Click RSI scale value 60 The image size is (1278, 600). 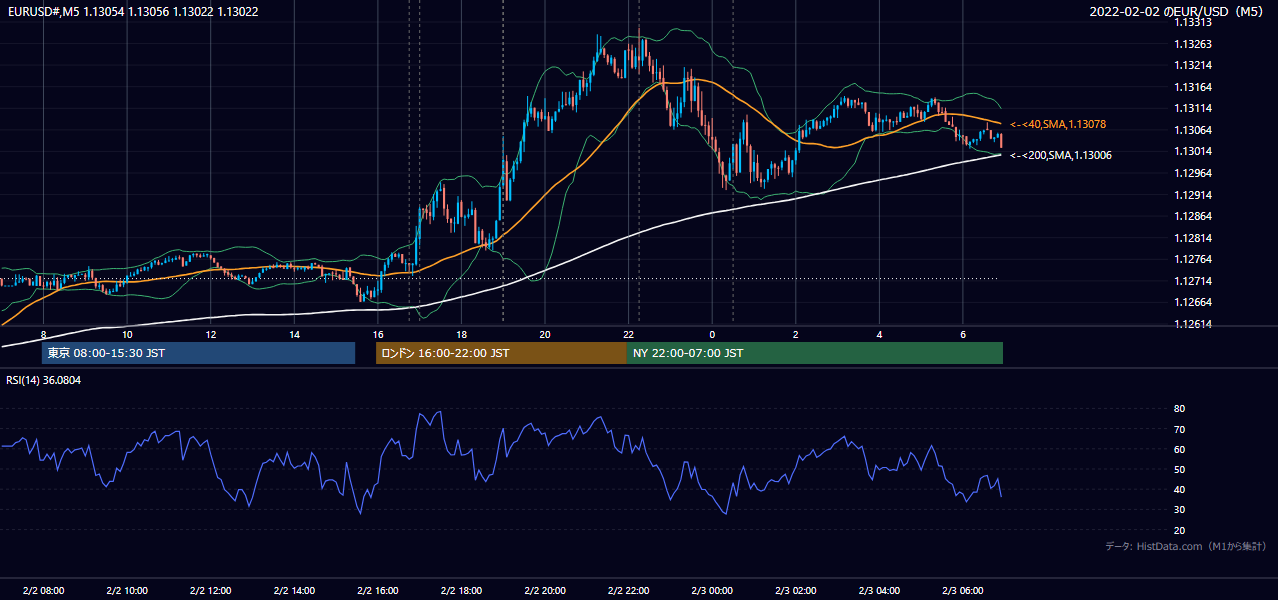point(1180,449)
